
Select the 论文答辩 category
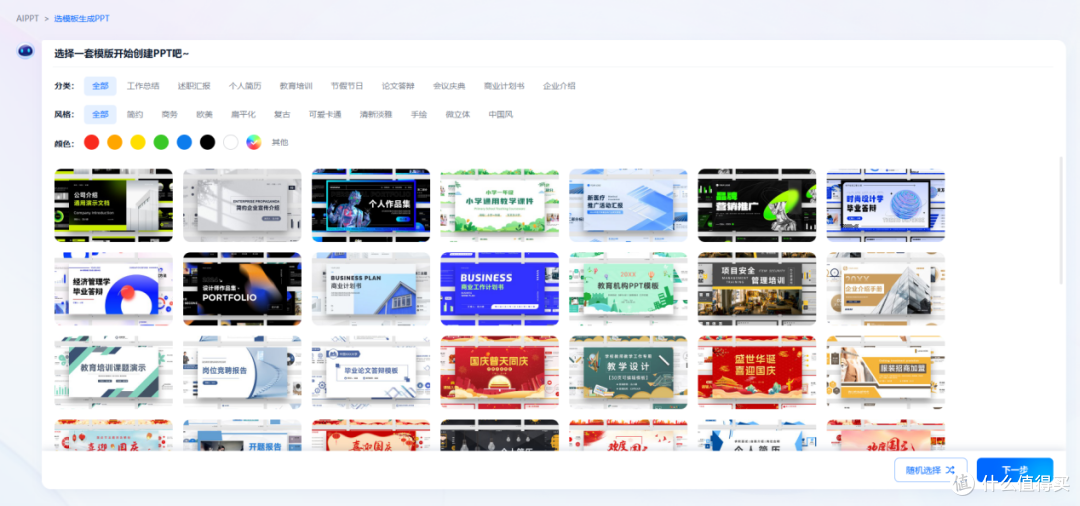point(398,86)
